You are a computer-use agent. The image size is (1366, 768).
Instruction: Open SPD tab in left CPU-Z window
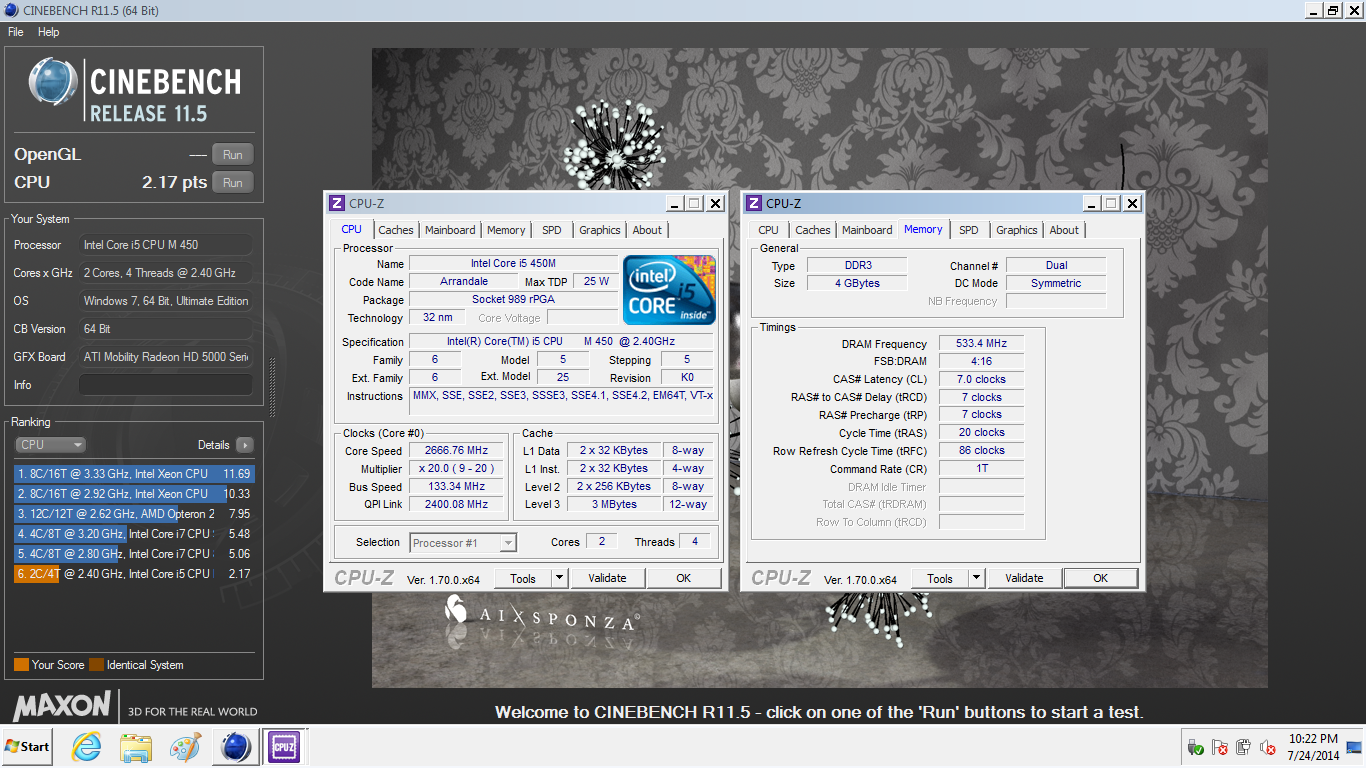tap(552, 230)
